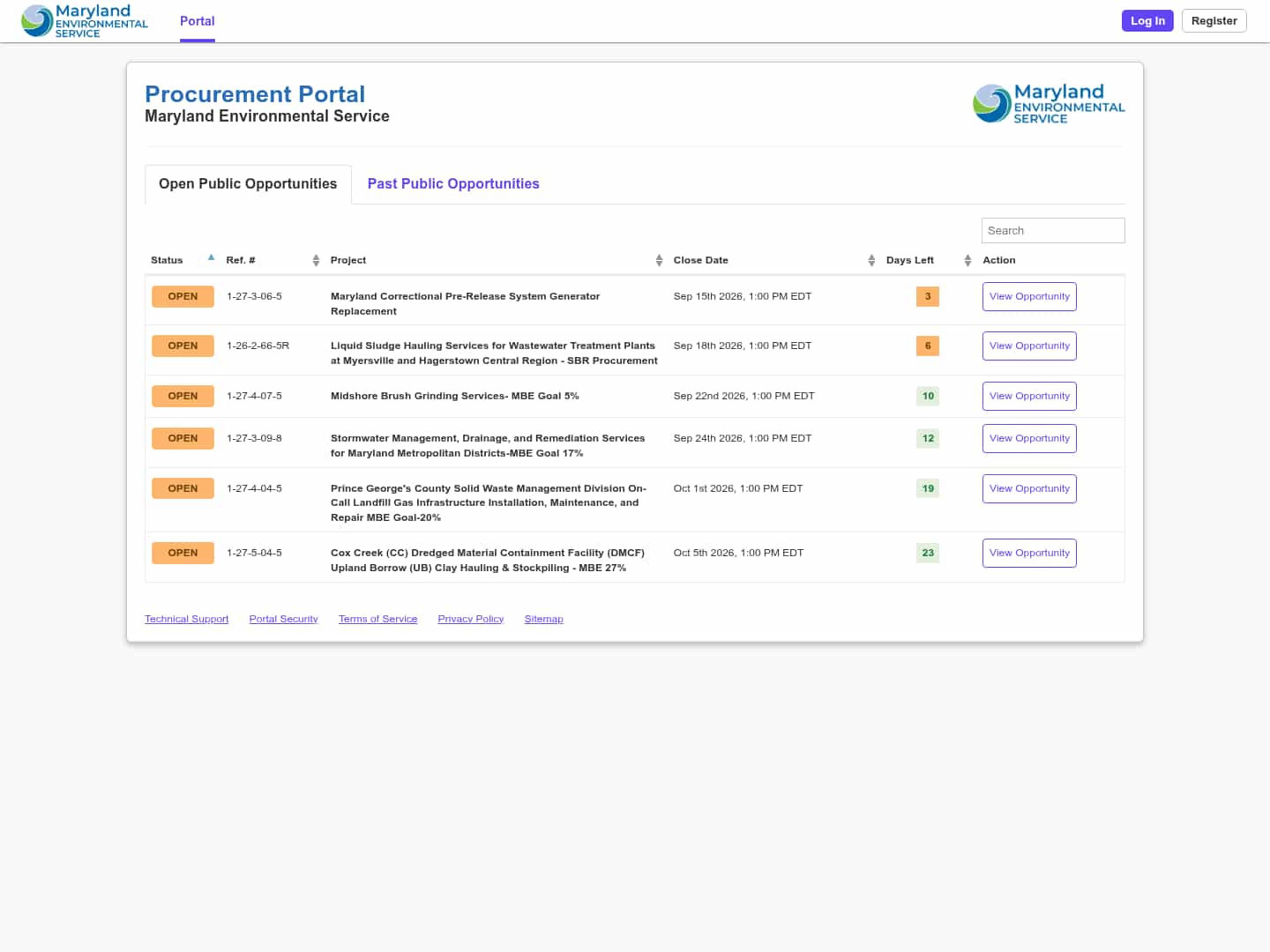Click reference number 1-27-4-04-5
The height and width of the screenshot is (952, 1270).
coord(254,489)
